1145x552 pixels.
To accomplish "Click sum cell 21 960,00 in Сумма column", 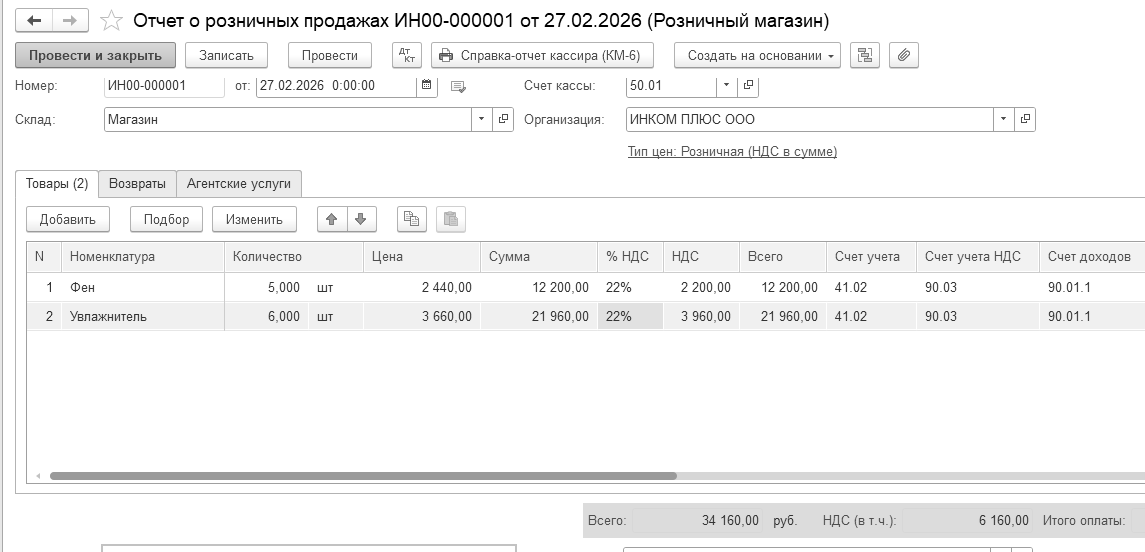I will 539,316.
